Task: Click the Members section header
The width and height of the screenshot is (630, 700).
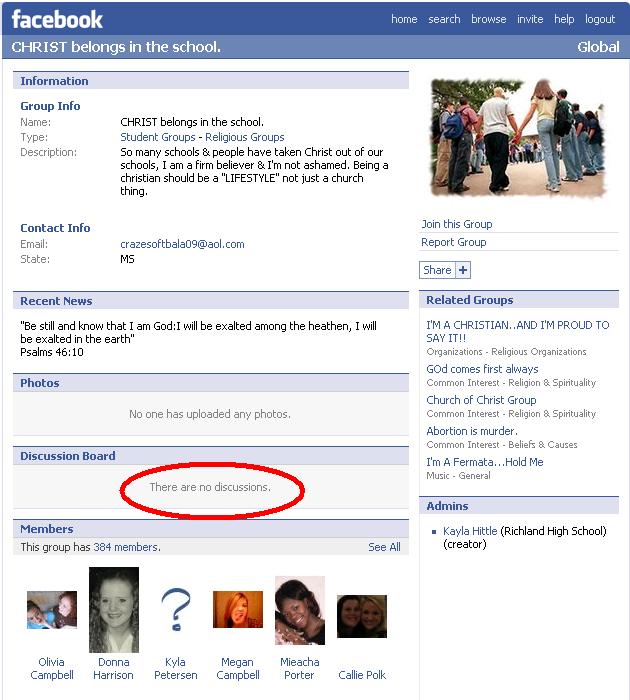Action: coord(211,529)
